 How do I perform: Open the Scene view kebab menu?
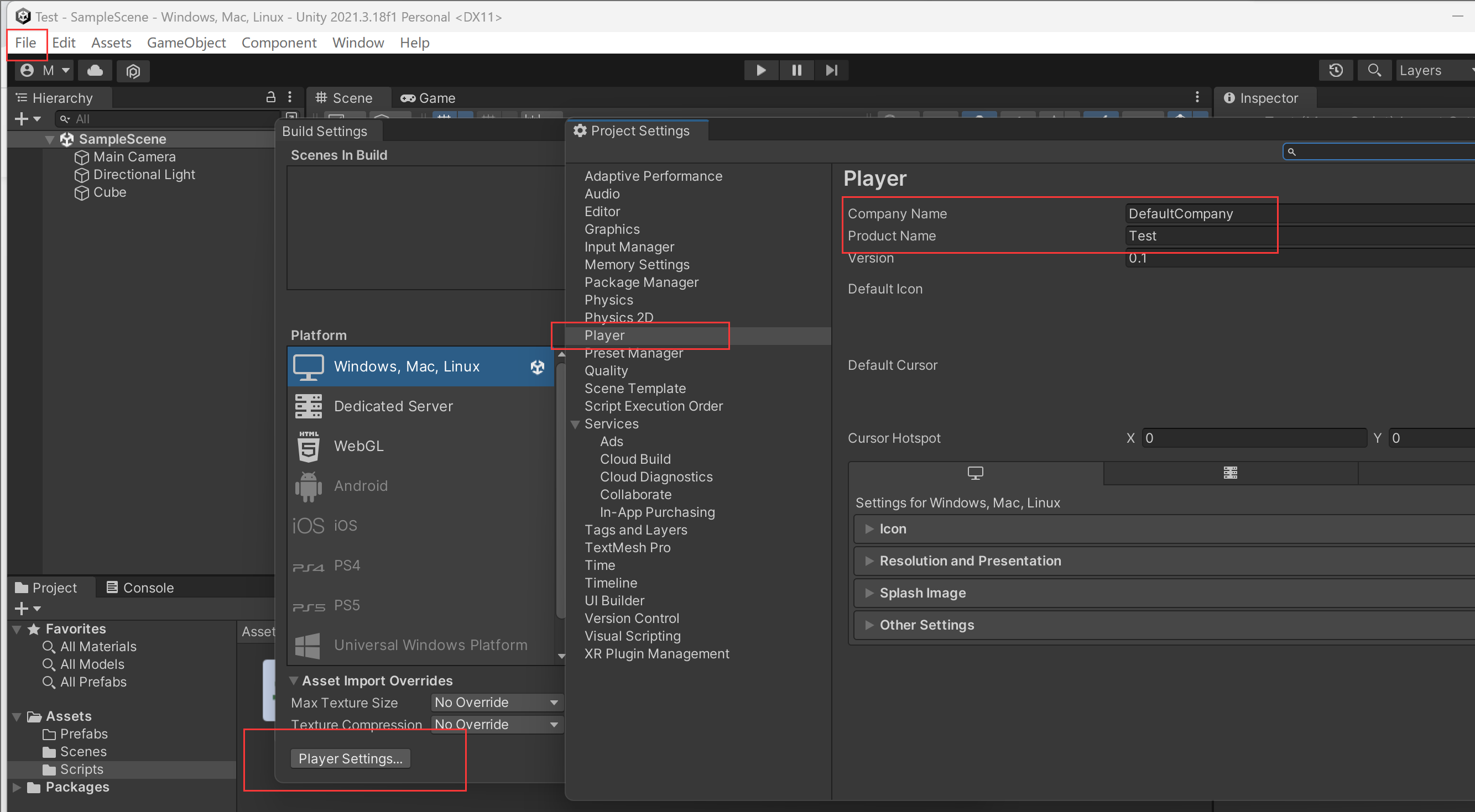1197,97
